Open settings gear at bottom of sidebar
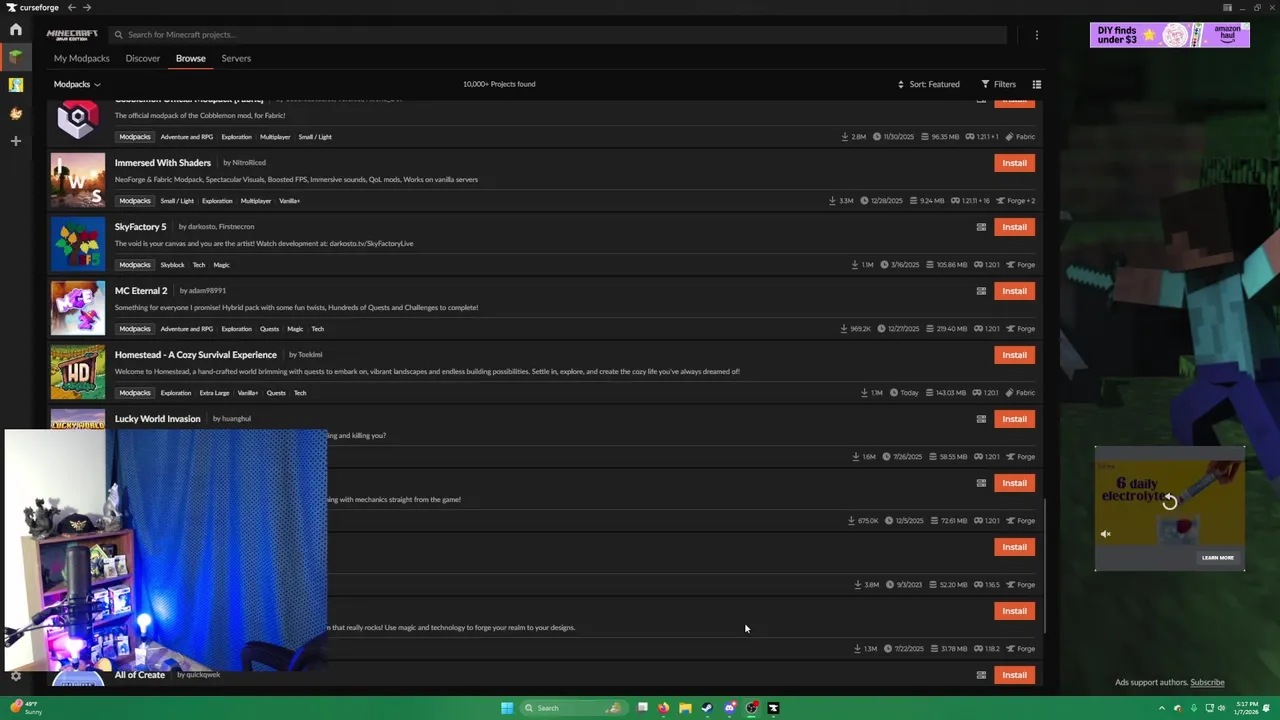This screenshot has height=720, width=1280. [x=15, y=676]
